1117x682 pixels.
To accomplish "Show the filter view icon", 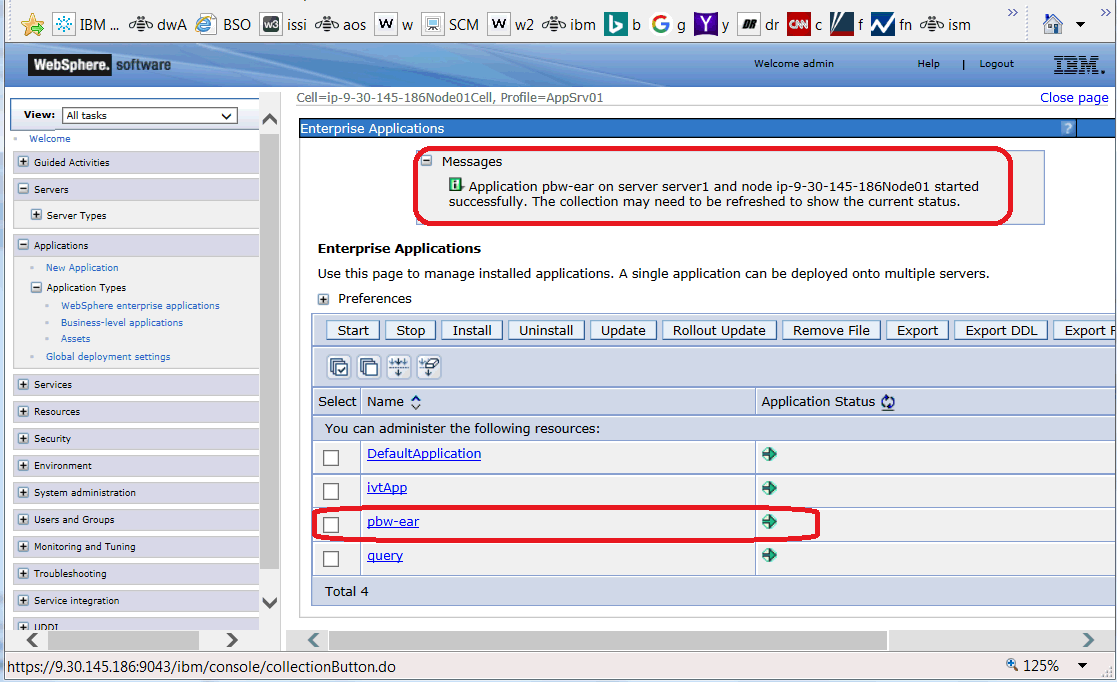I will click(399, 367).
